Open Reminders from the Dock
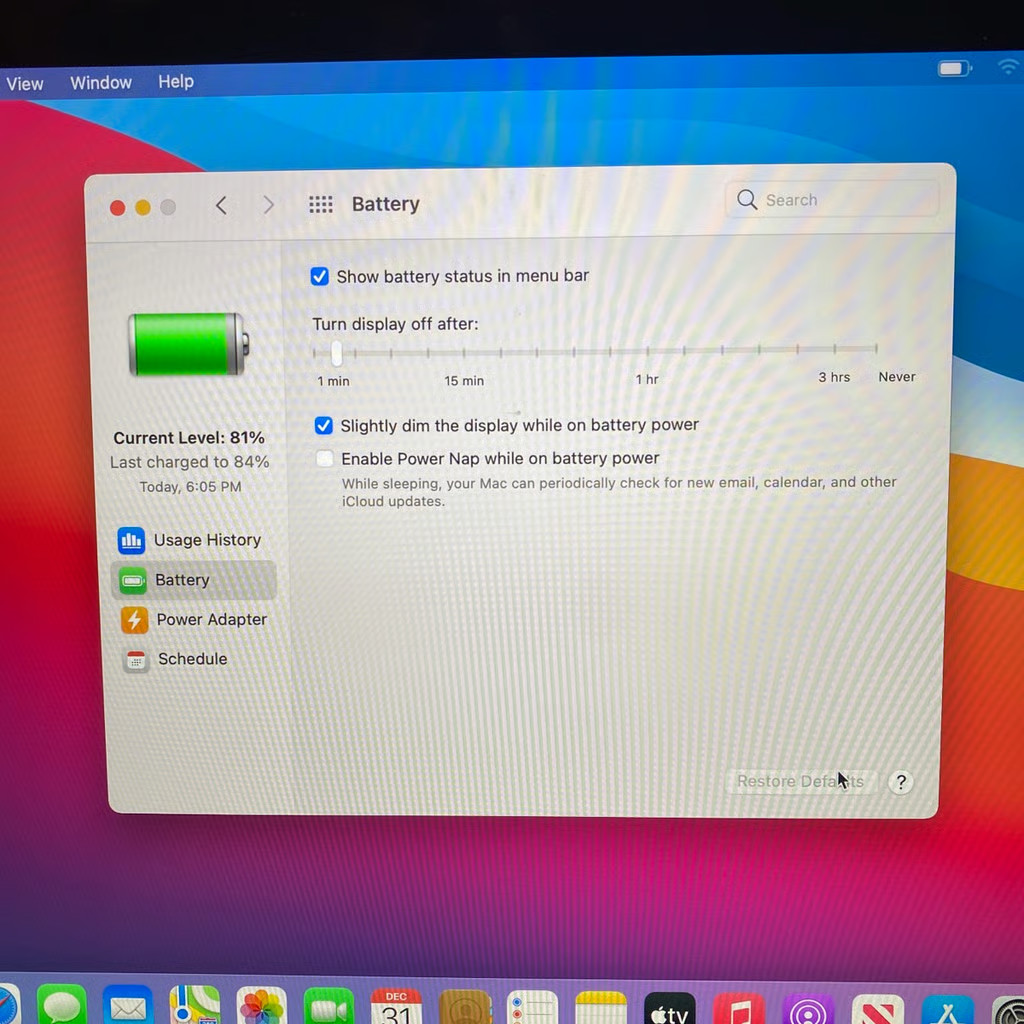The image size is (1024, 1024). click(x=532, y=1008)
